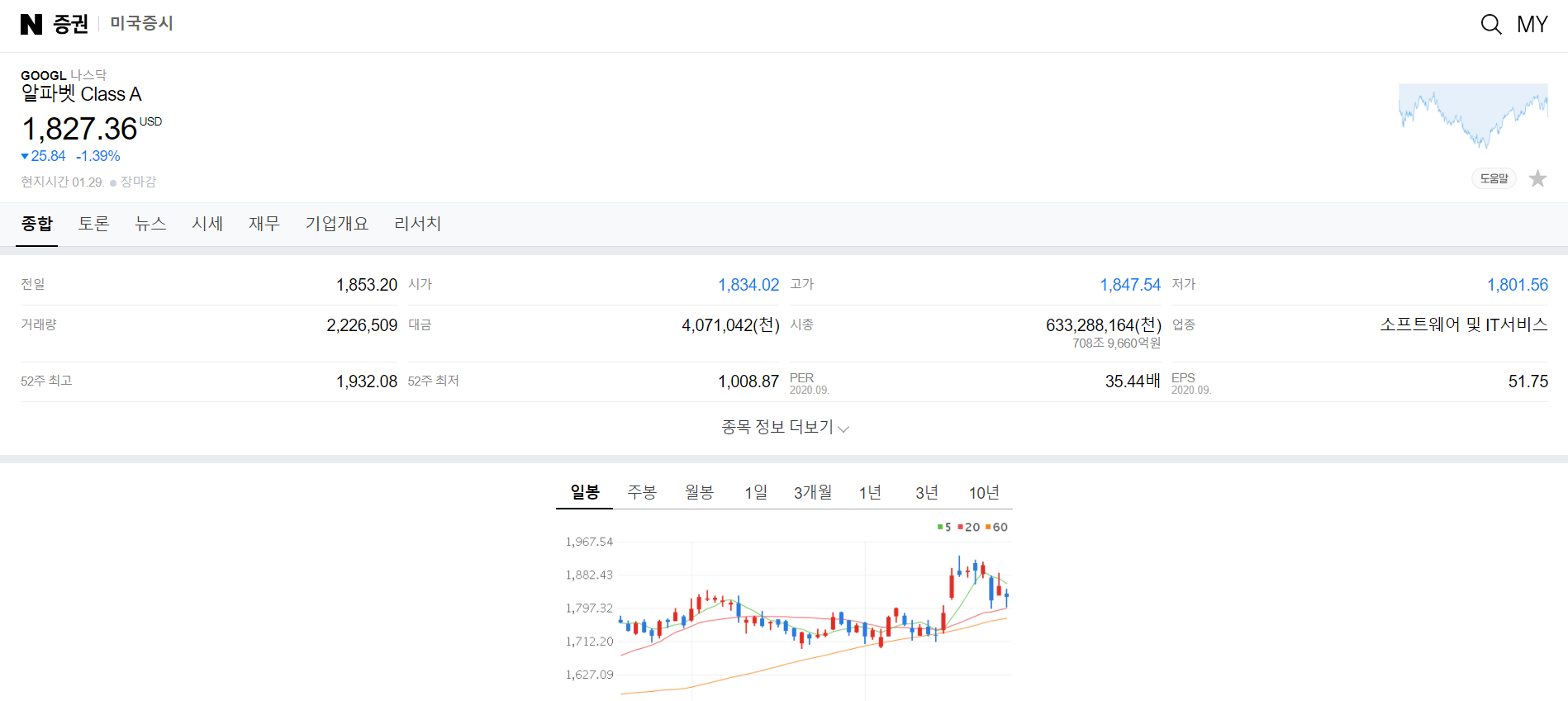Select the 일봉 chart tab
The image size is (1568, 701).
tap(585, 492)
